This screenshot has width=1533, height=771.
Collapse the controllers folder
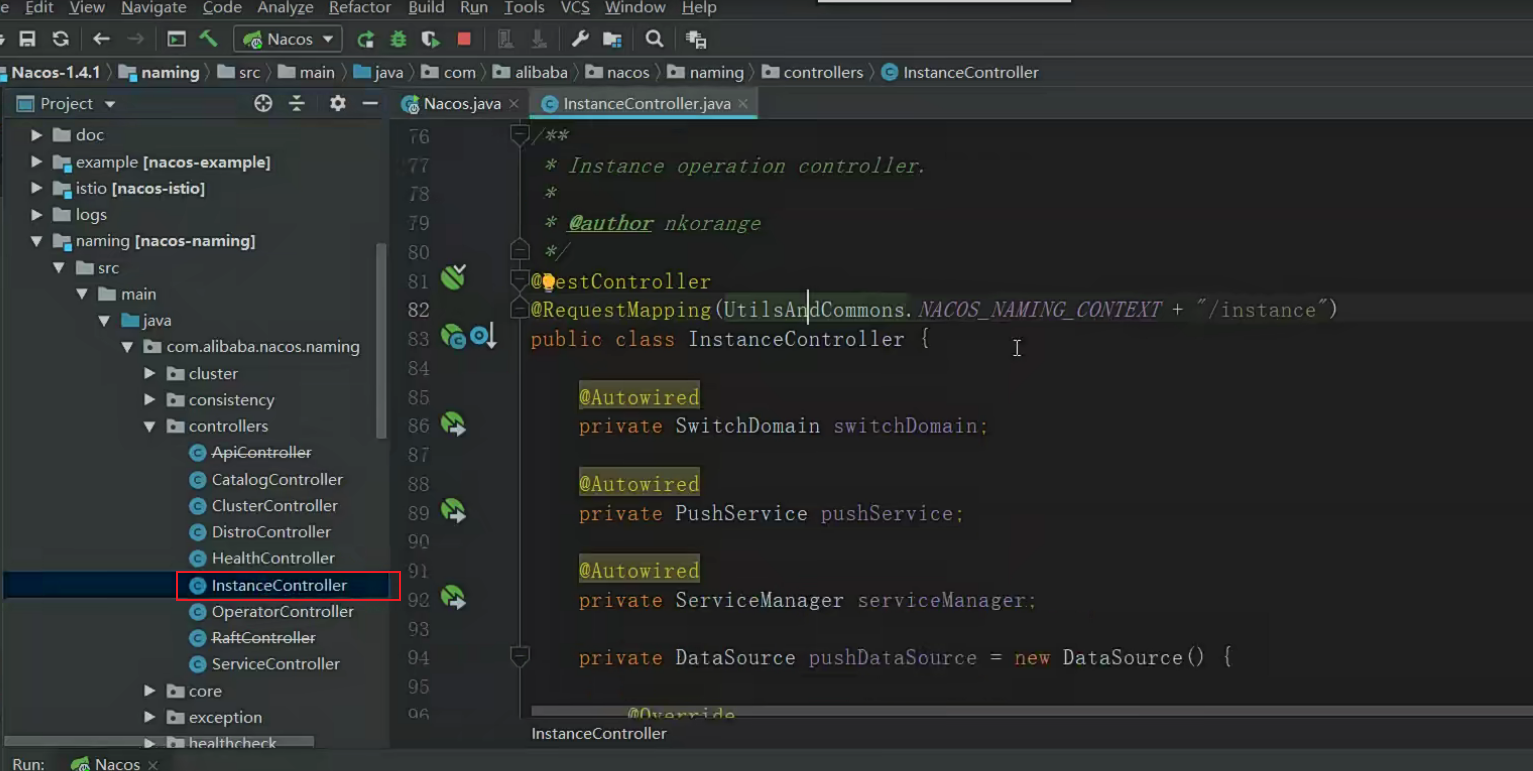click(x=150, y=426)
